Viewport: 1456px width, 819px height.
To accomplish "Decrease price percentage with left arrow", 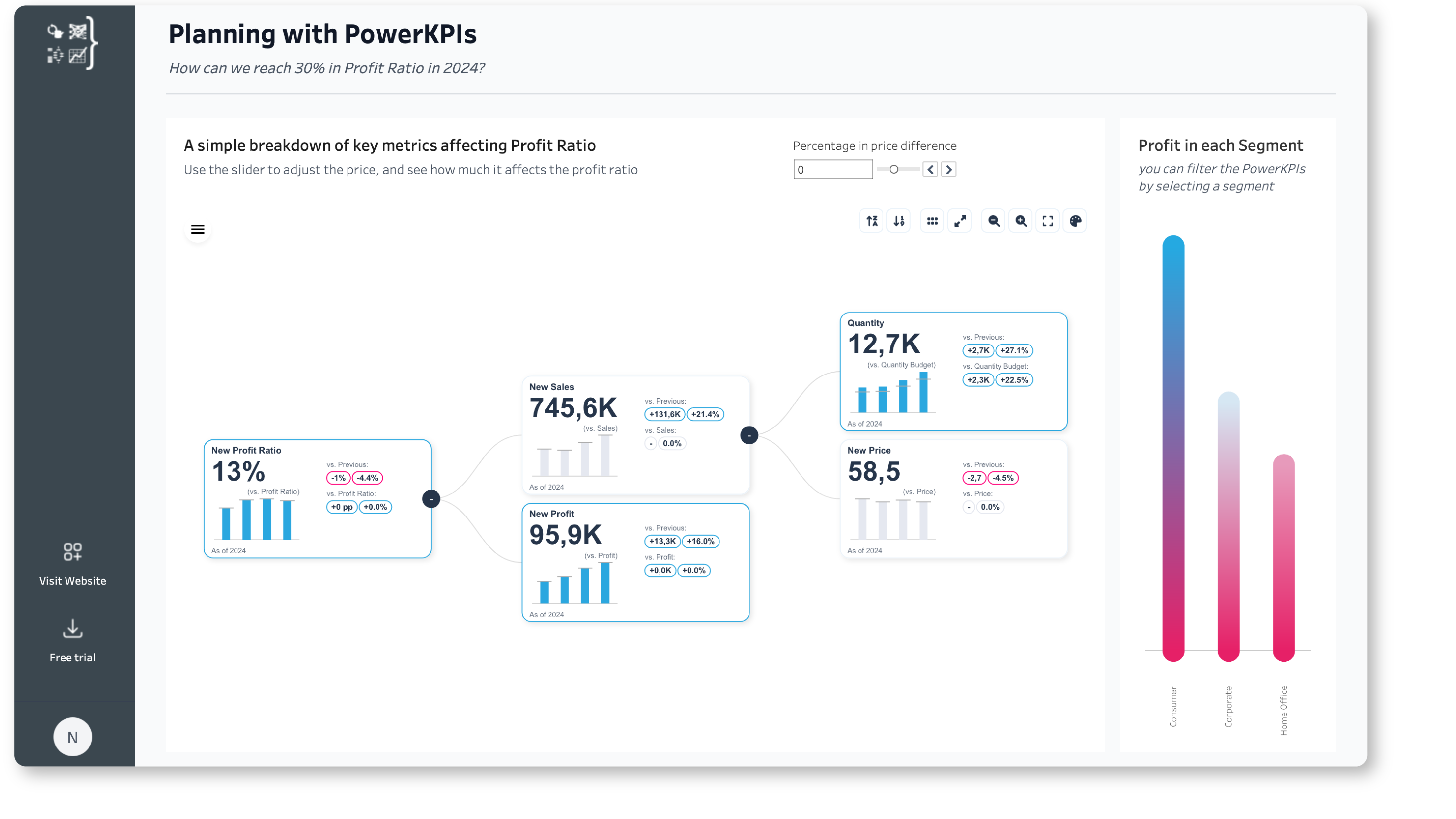I will tap(930, 170).
